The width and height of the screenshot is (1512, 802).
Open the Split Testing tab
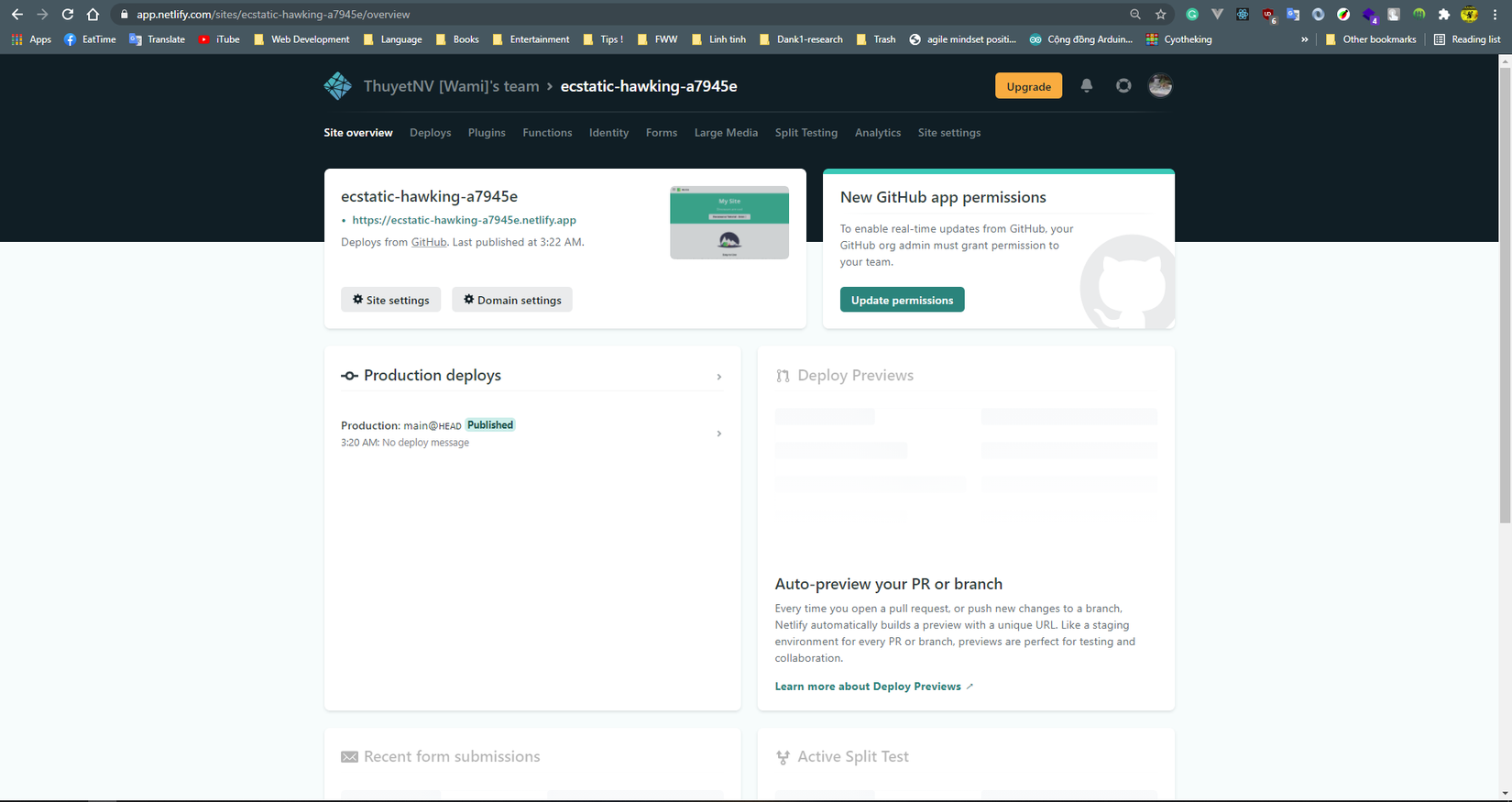pos(806,133)
